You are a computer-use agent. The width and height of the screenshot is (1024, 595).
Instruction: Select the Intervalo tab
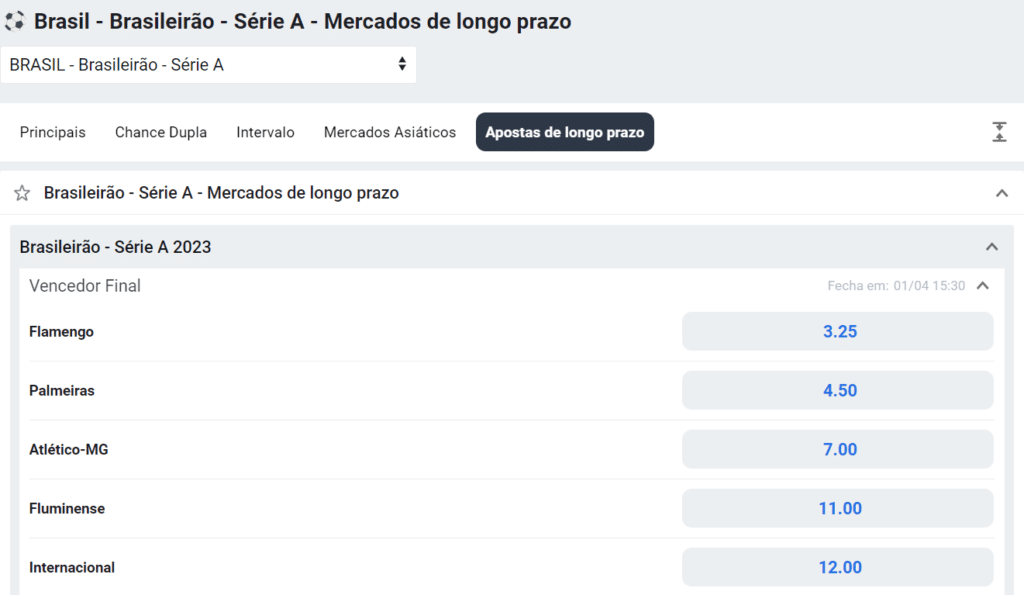[x=265, y=132]
